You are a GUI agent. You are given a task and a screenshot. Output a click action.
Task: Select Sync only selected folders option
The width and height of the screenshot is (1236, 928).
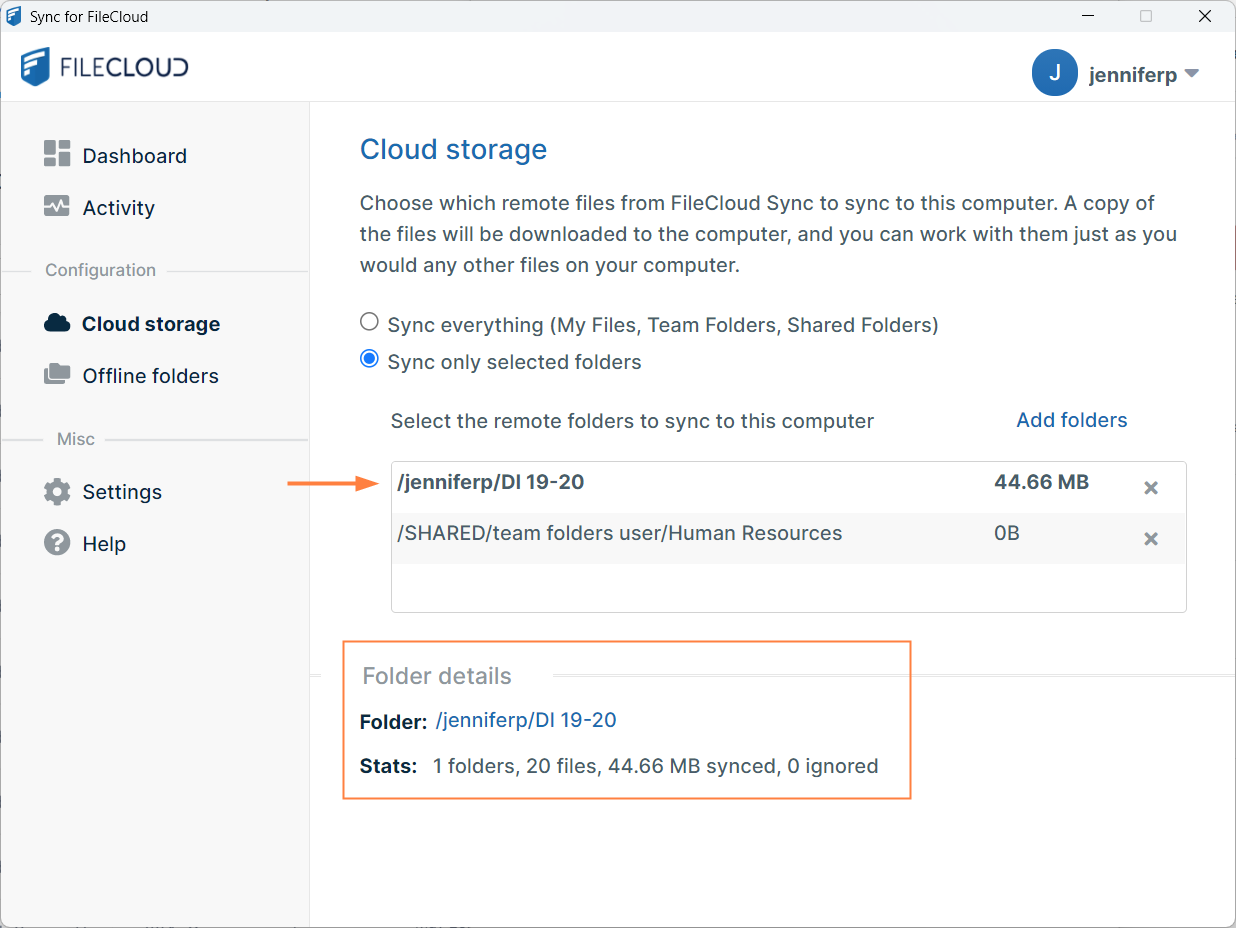(x=370, y=359)
